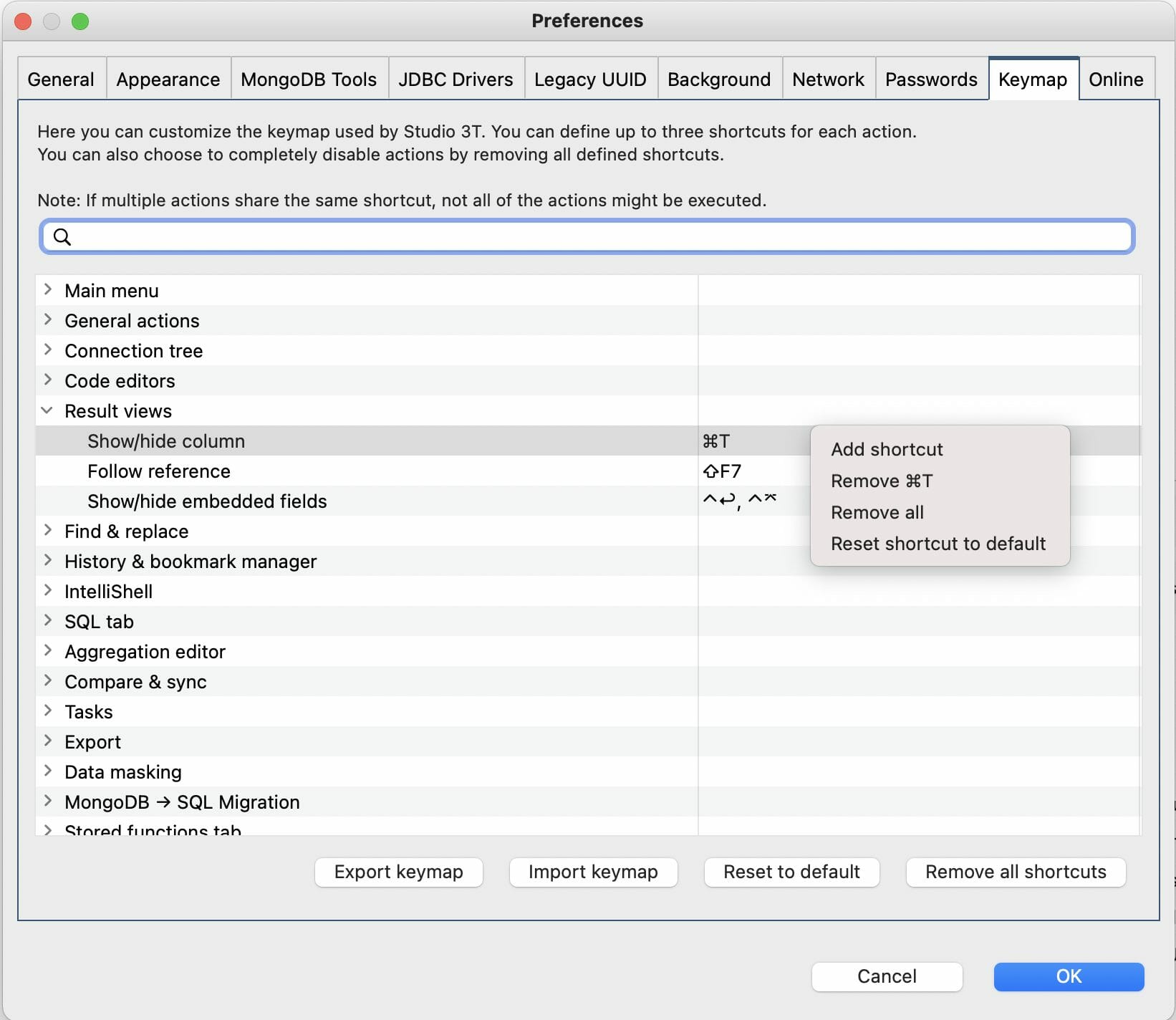Screen dimensions: 1176x1020
Task: Confirm preferences with the OK button
Action: point(1068,976)
